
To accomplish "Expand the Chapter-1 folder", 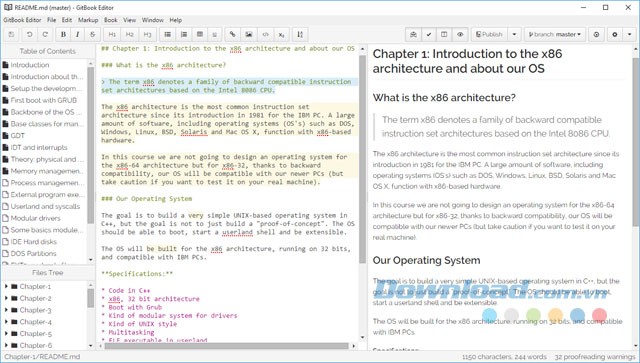I will (6, 286).
